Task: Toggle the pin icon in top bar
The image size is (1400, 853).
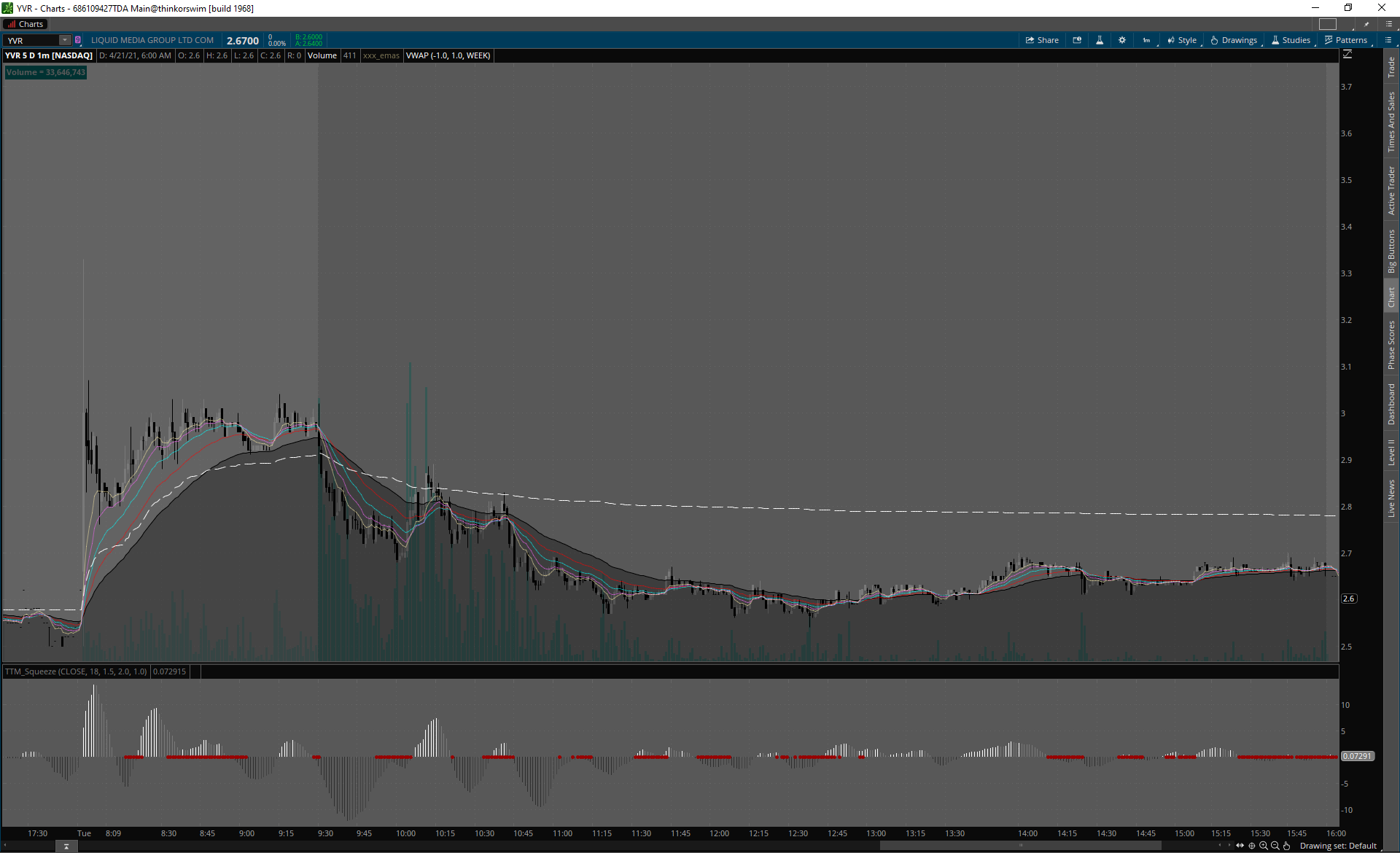Action: pos(1366,24)
